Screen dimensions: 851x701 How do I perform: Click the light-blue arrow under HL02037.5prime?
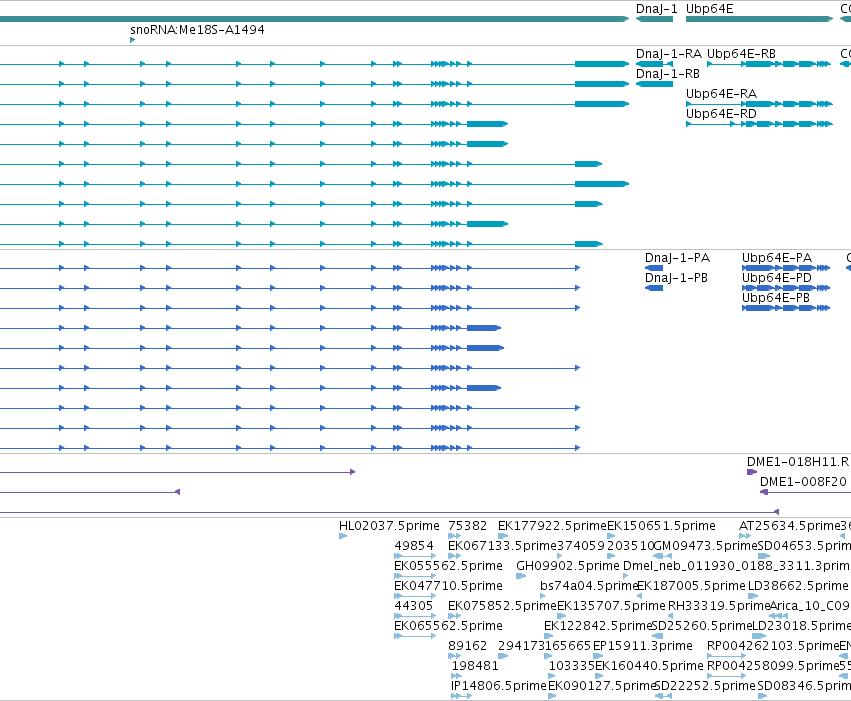[x=342, y=536]
